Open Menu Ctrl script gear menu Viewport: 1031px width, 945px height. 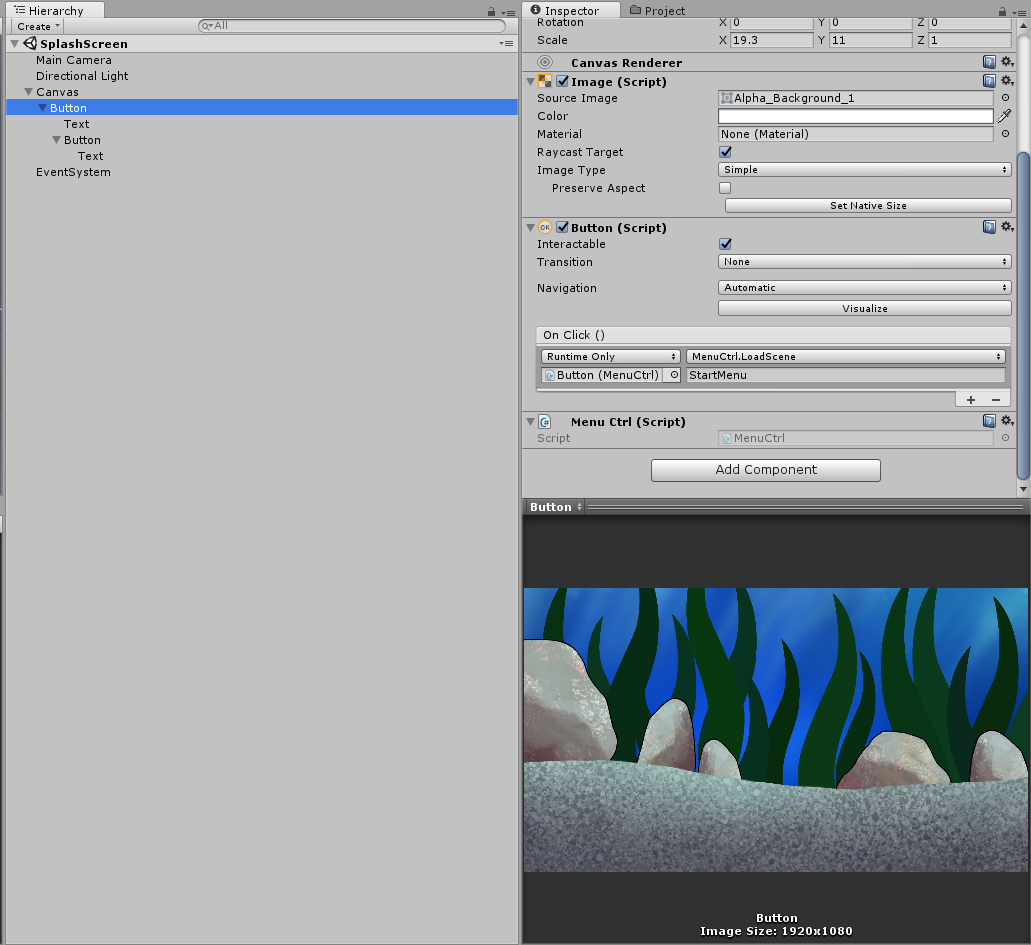tap(1006, 421)
